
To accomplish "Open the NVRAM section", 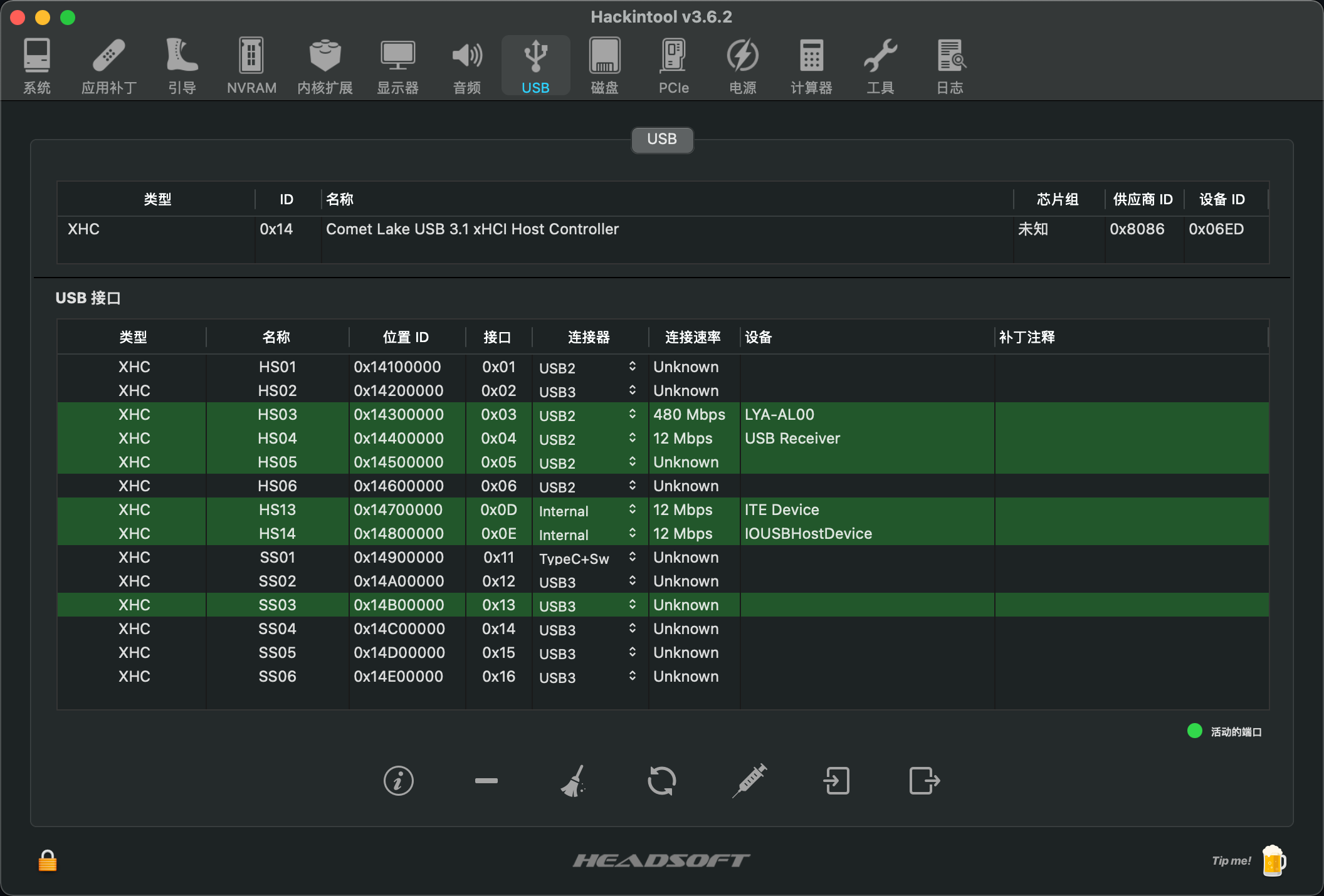I will pyautogui.click(x=251, y=66).
